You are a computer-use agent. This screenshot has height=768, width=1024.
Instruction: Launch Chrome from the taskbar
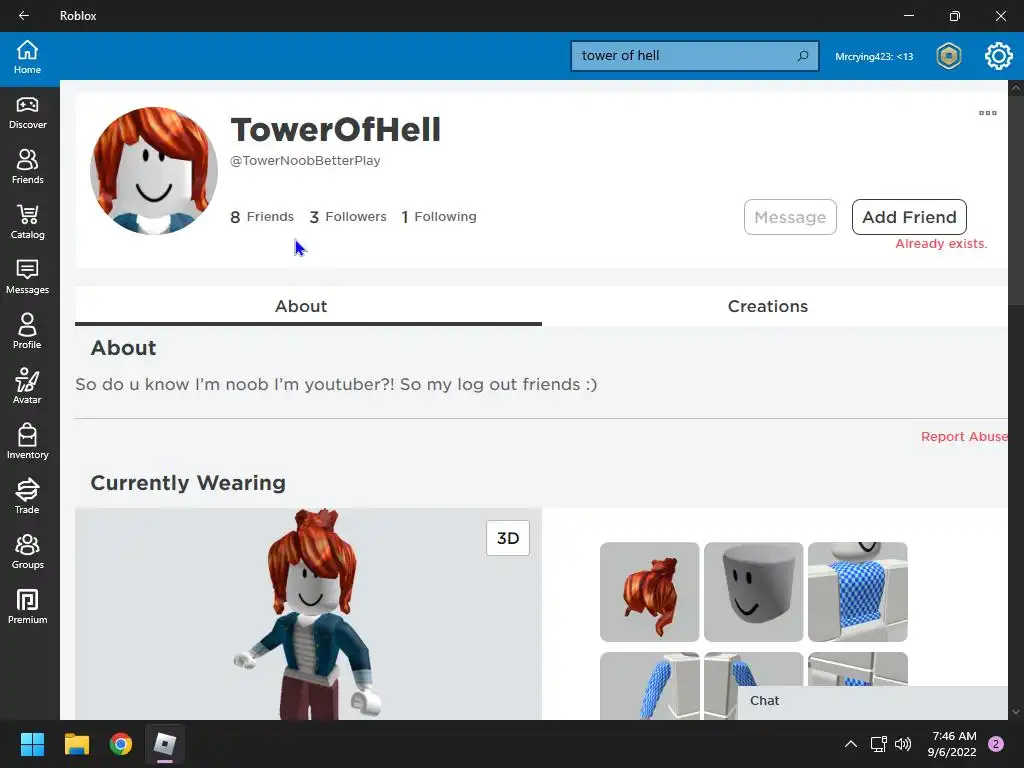click(x=121, y=744)
